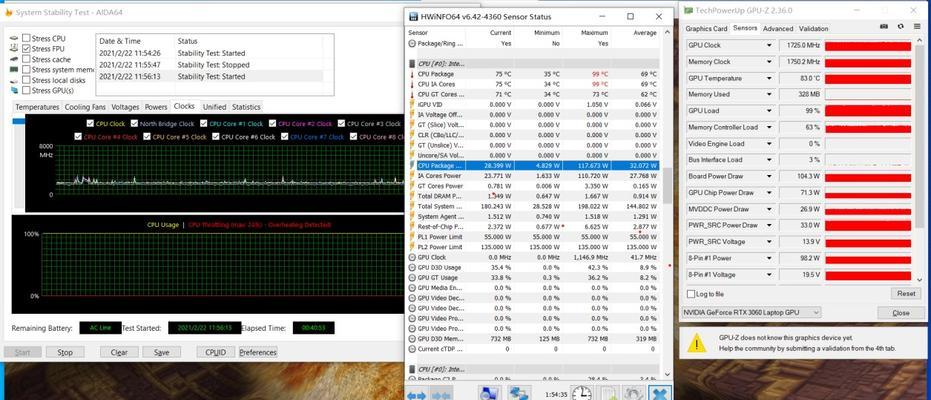Enable Stress cache checkbox

click(x=26, y=59)
